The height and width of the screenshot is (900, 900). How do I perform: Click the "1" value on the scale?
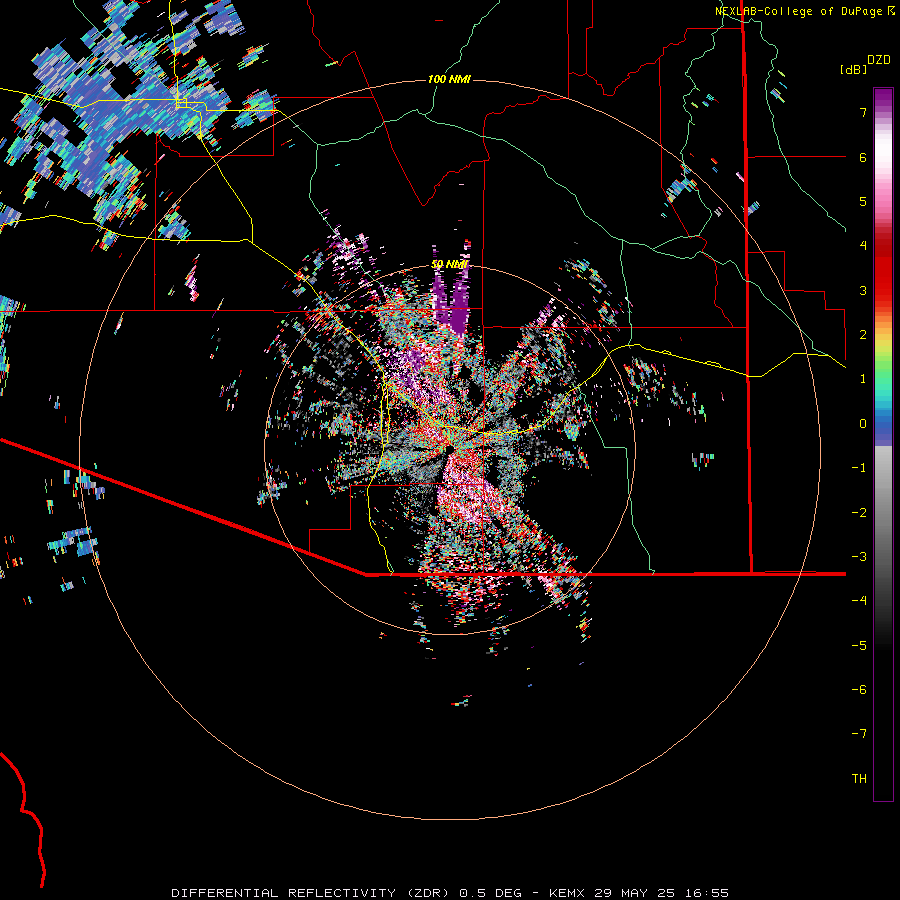(863, 379)
